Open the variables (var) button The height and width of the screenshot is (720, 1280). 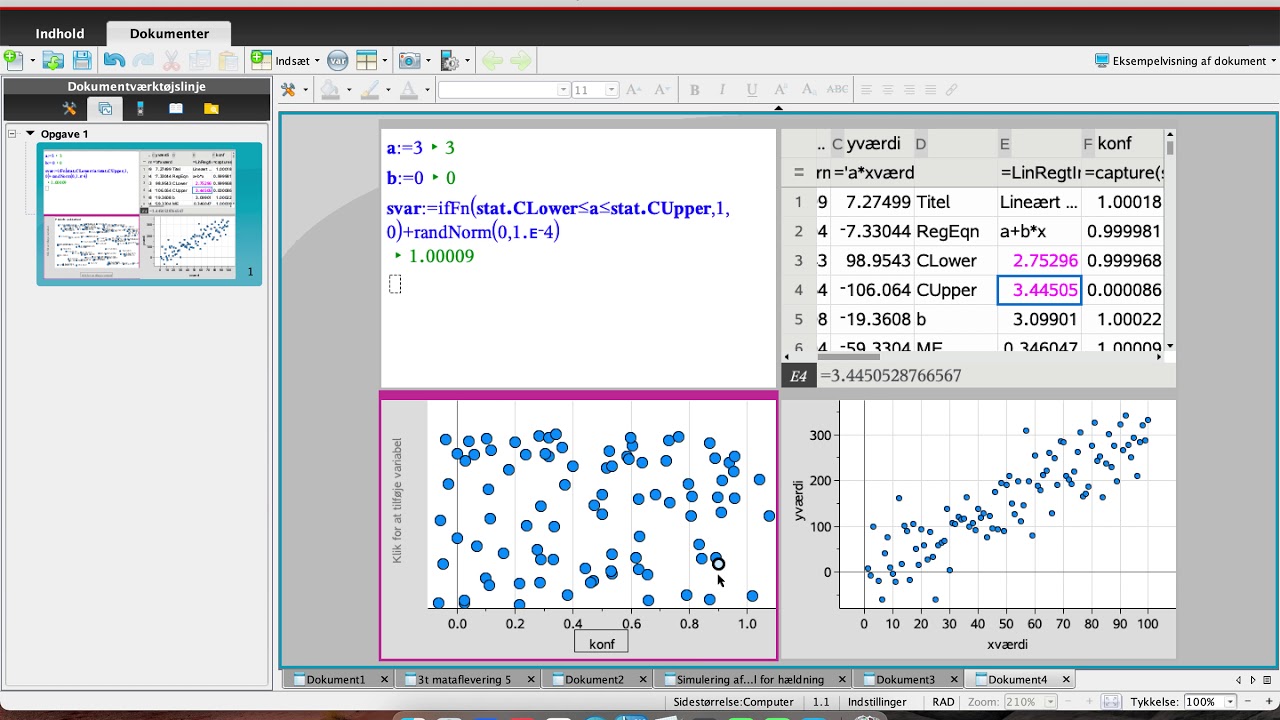[337, 60]
